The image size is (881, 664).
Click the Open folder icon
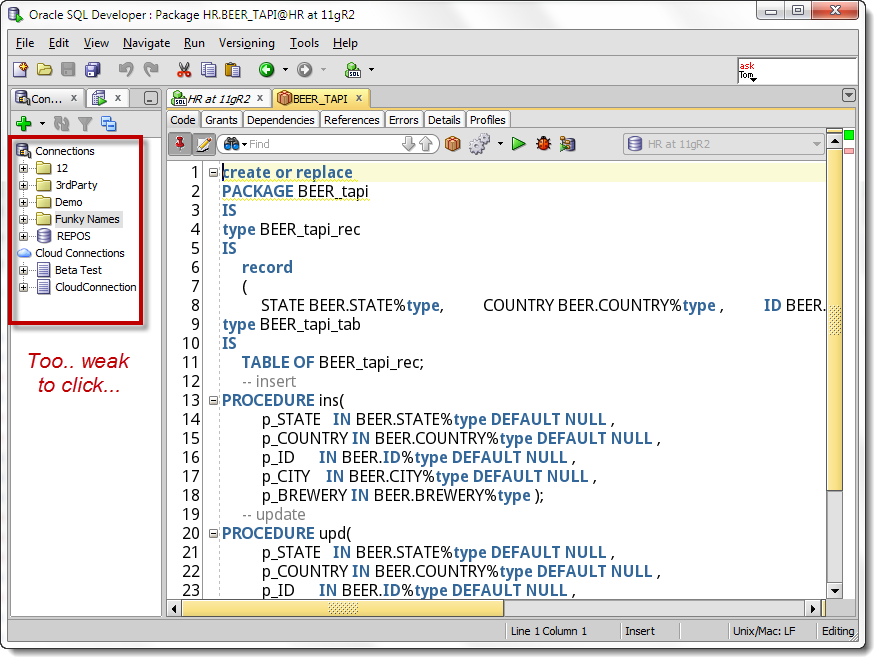point(44,70)
